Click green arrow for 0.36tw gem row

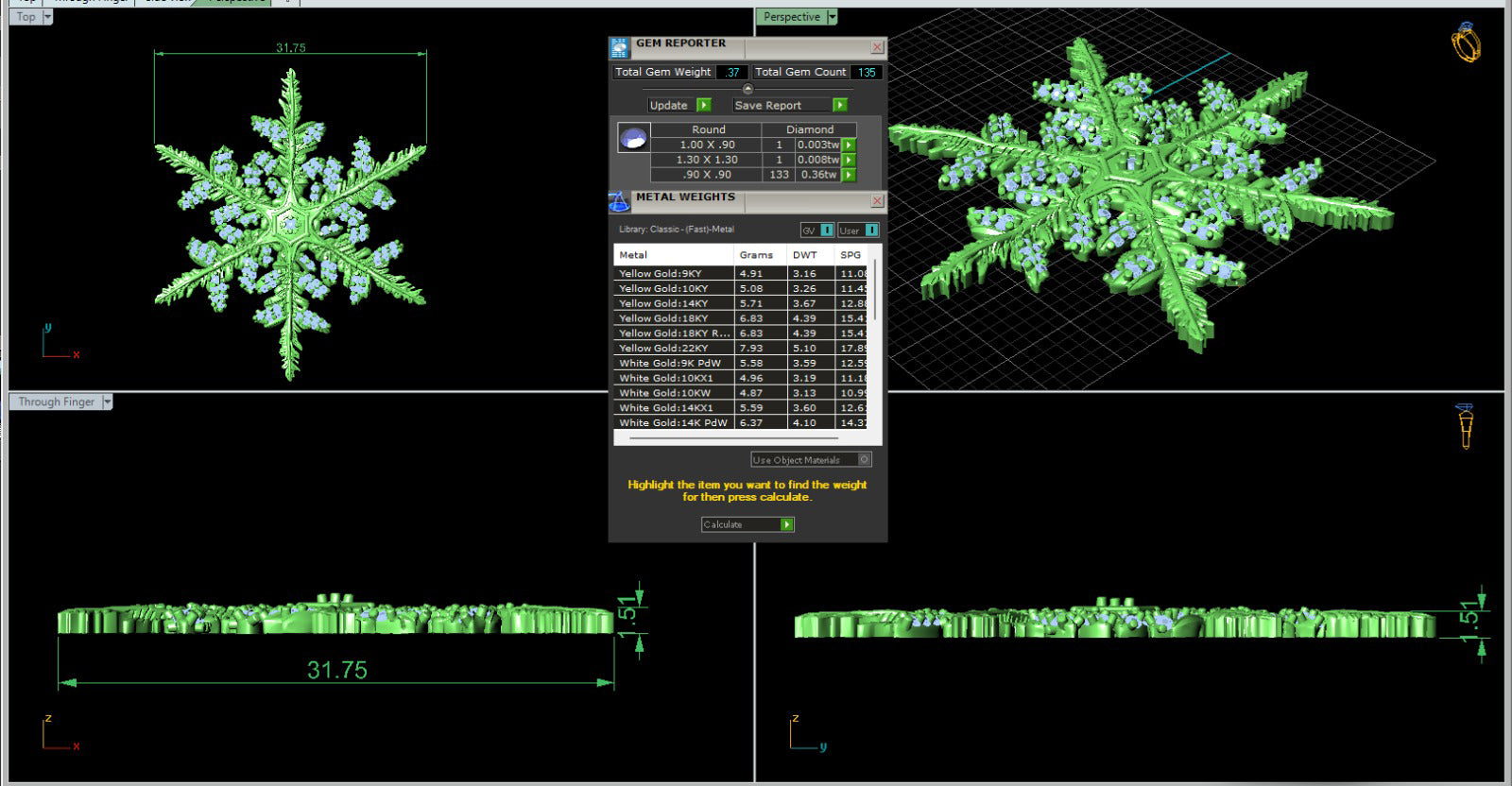[x=849, y=175]
